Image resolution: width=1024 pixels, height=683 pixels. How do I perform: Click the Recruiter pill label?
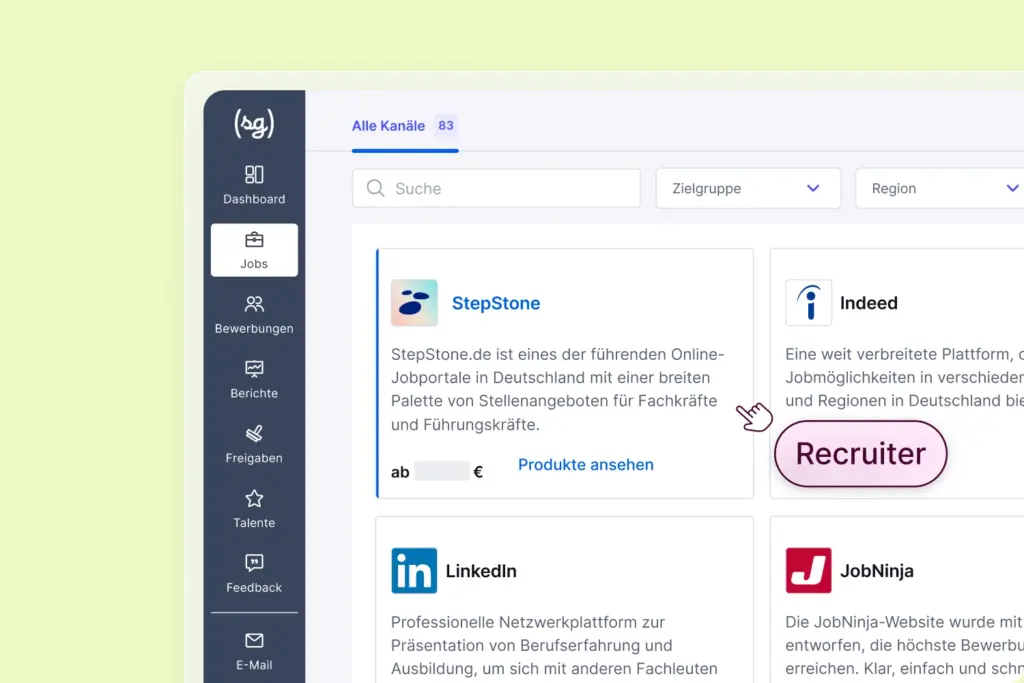(860, 454)
